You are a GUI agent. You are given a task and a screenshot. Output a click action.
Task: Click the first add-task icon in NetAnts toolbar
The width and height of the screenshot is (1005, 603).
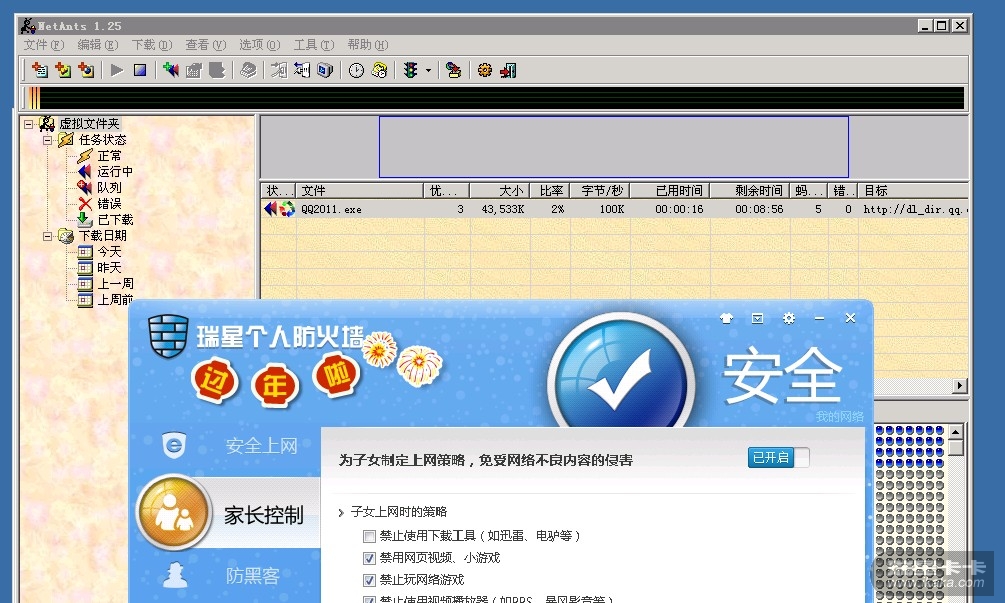coord(40,70)
